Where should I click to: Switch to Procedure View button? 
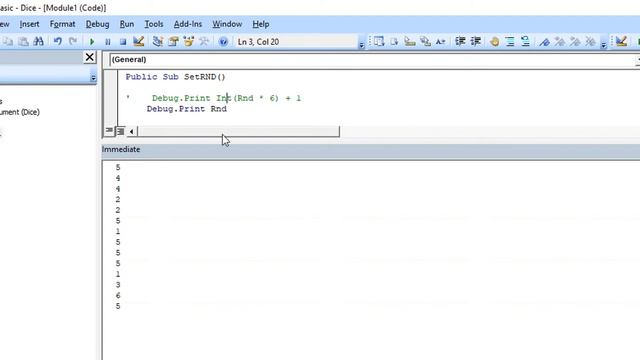point(109,131)
